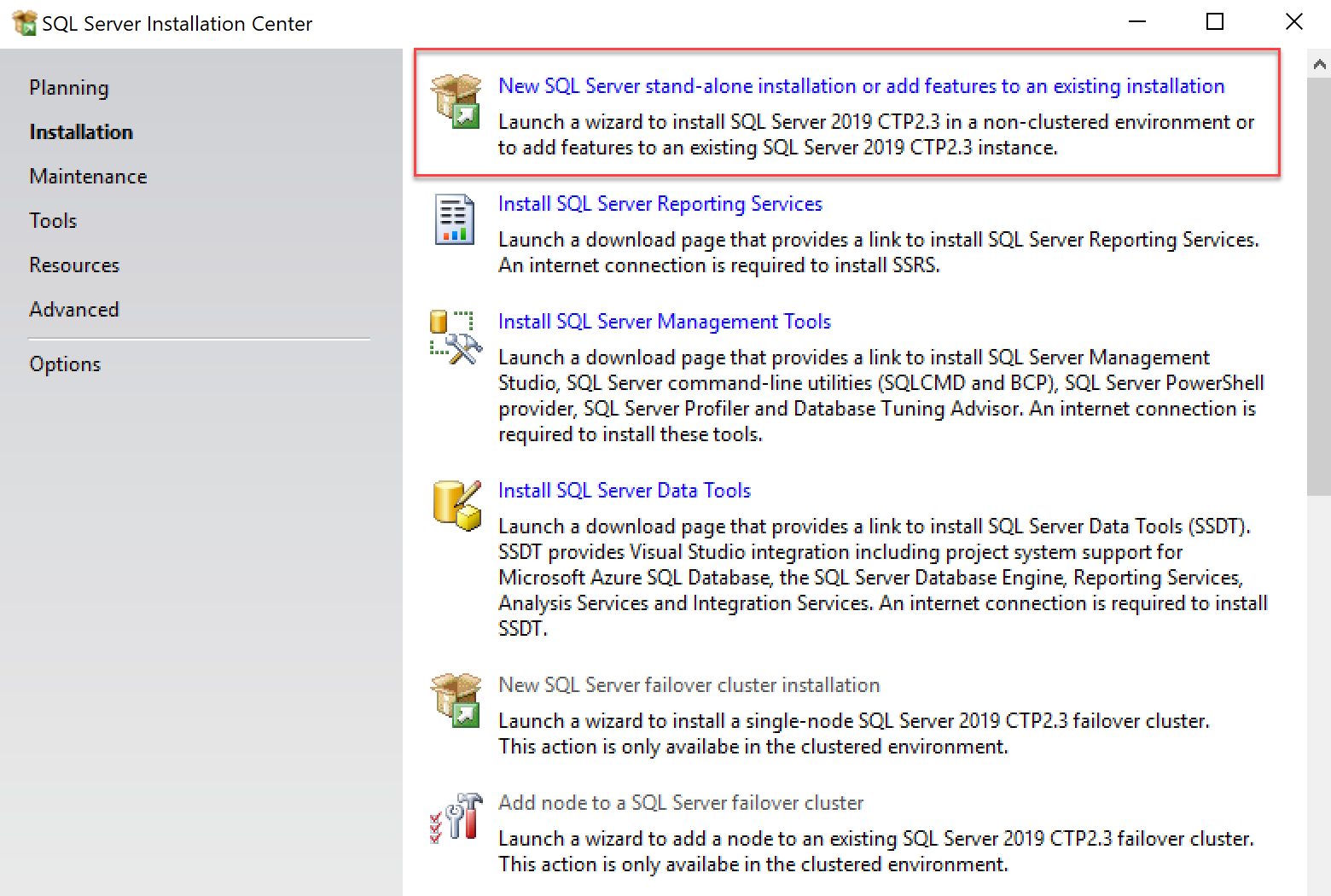
Task: Show the Resources page
Action: 74,265
